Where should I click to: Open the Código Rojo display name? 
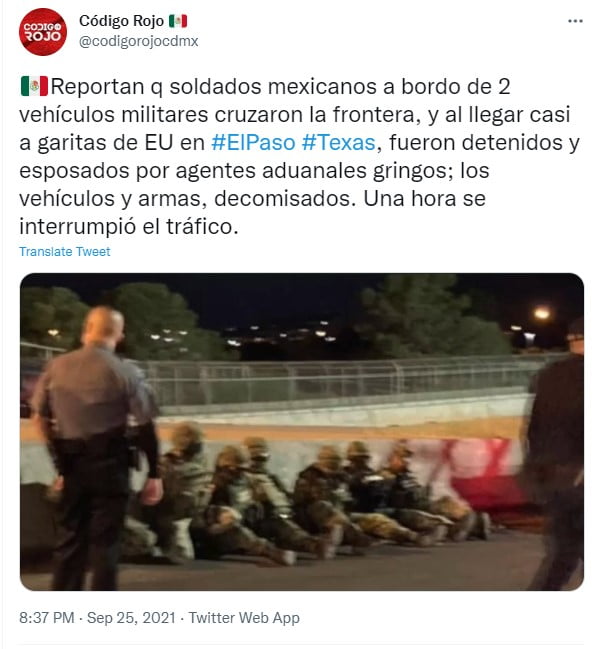coord(122,21)
